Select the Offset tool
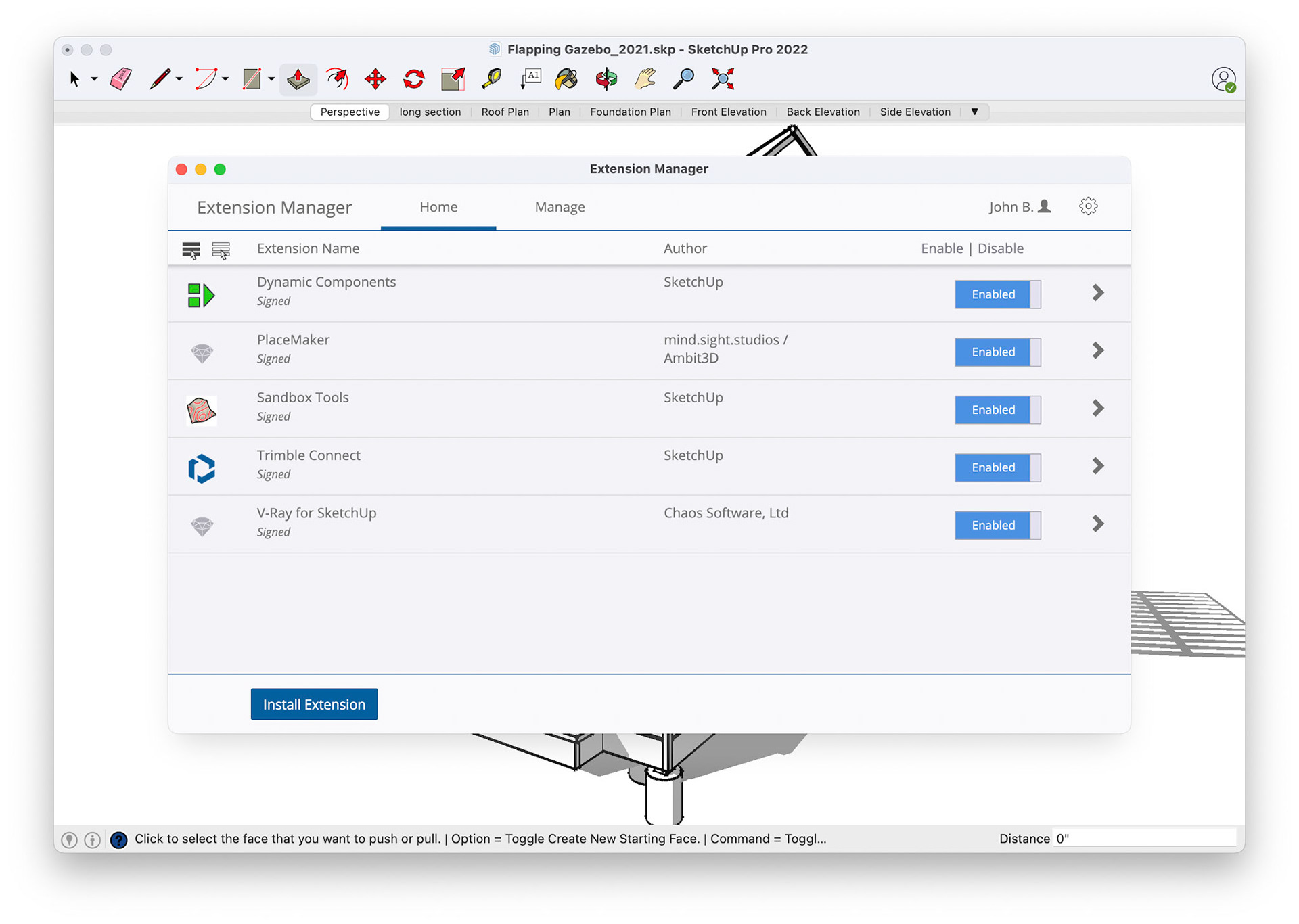The height and width of the screenshot is (924, 1299). [x=337, y=79]
